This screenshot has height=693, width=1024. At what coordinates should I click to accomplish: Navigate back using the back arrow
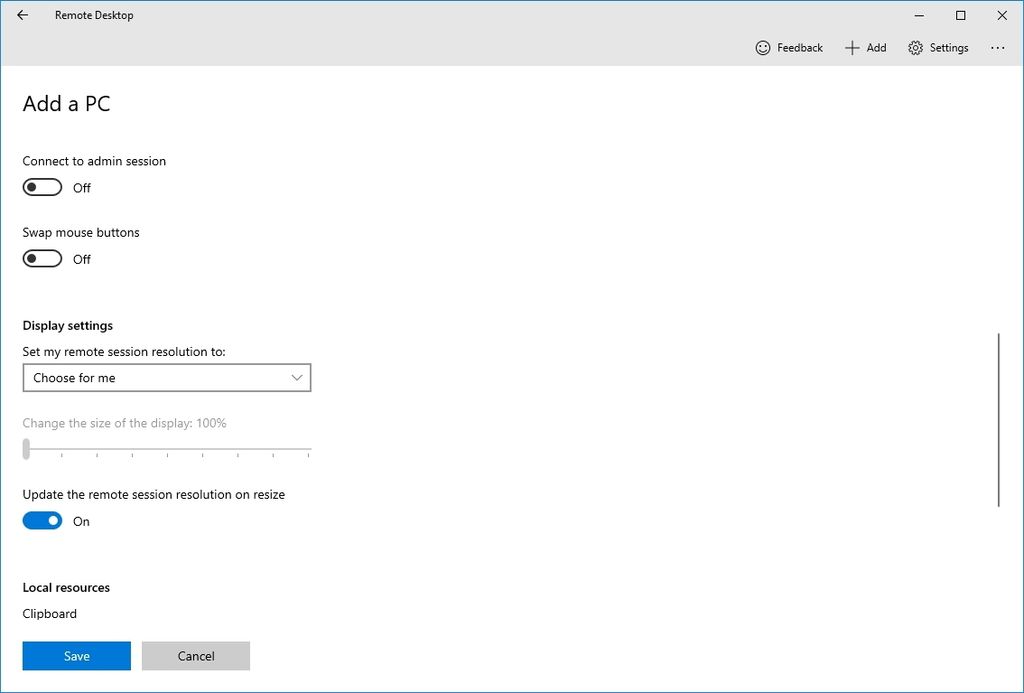(21, 15)
